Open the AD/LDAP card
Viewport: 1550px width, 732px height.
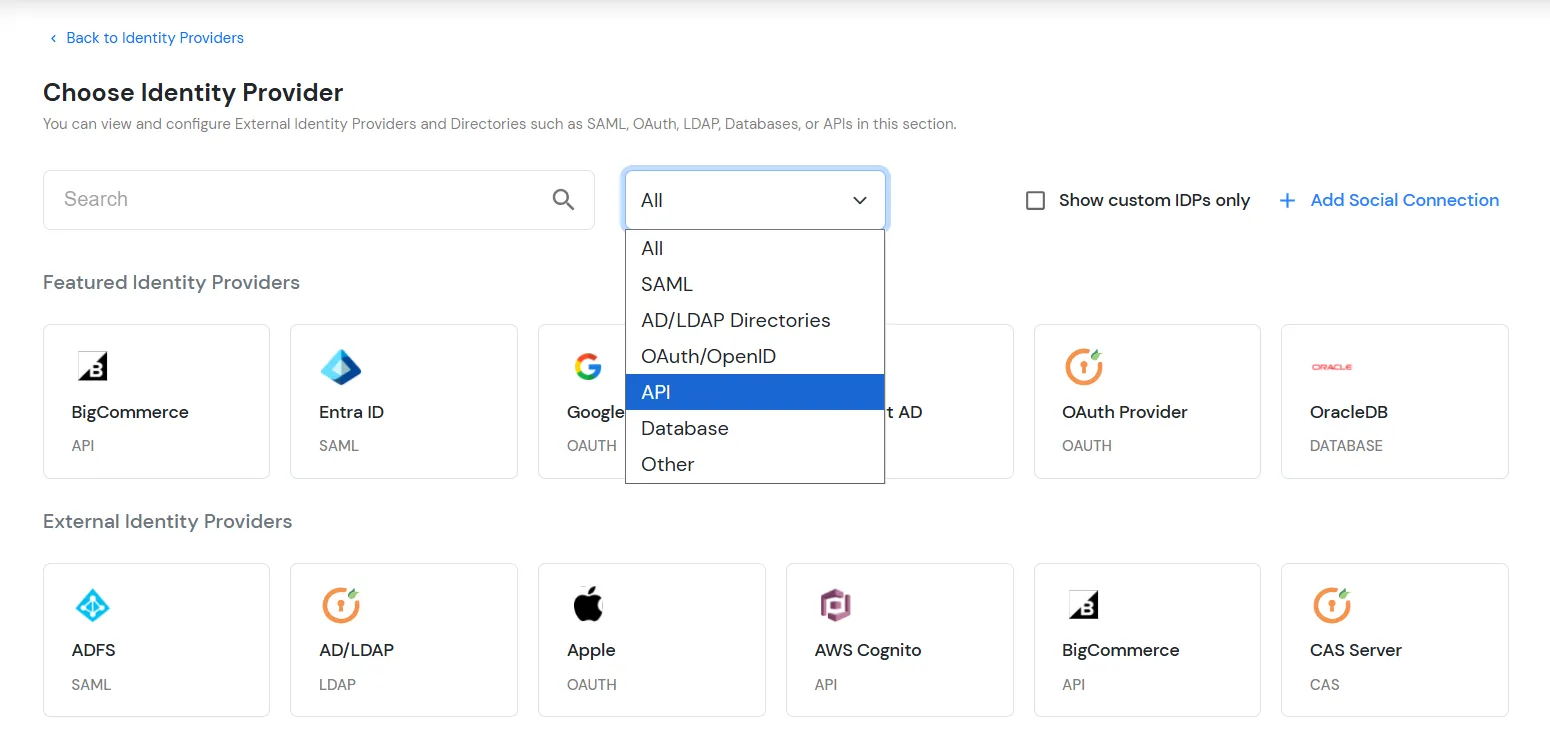click(x=404, y=640)
